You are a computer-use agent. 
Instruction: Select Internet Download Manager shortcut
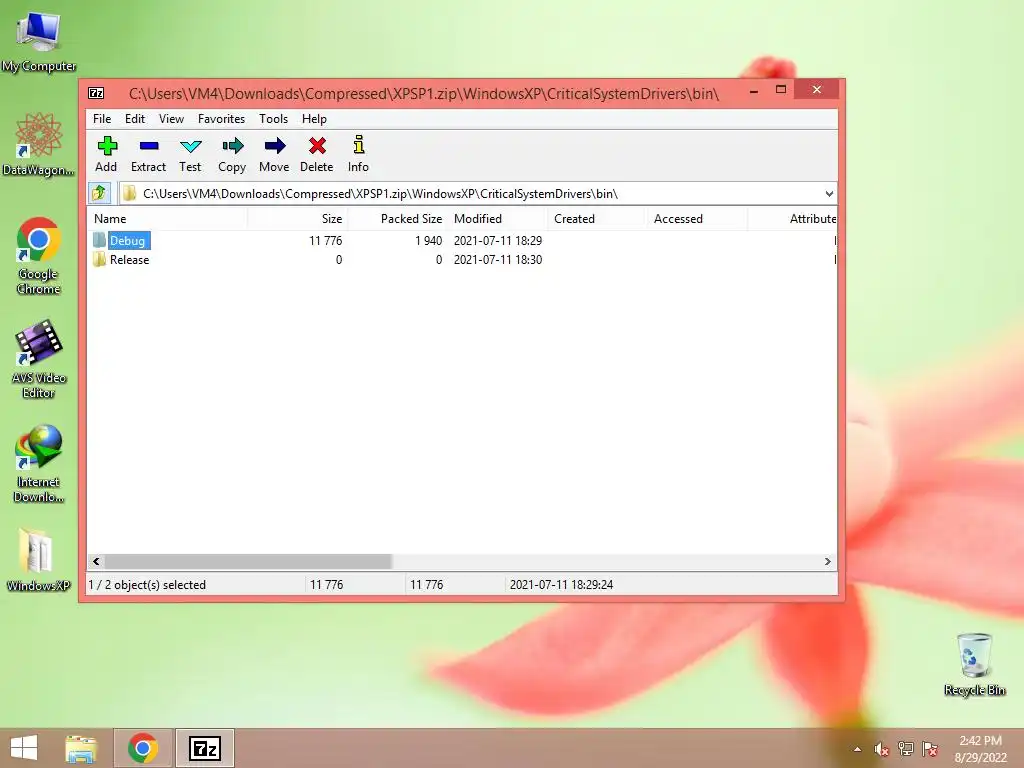coord(39,464)
